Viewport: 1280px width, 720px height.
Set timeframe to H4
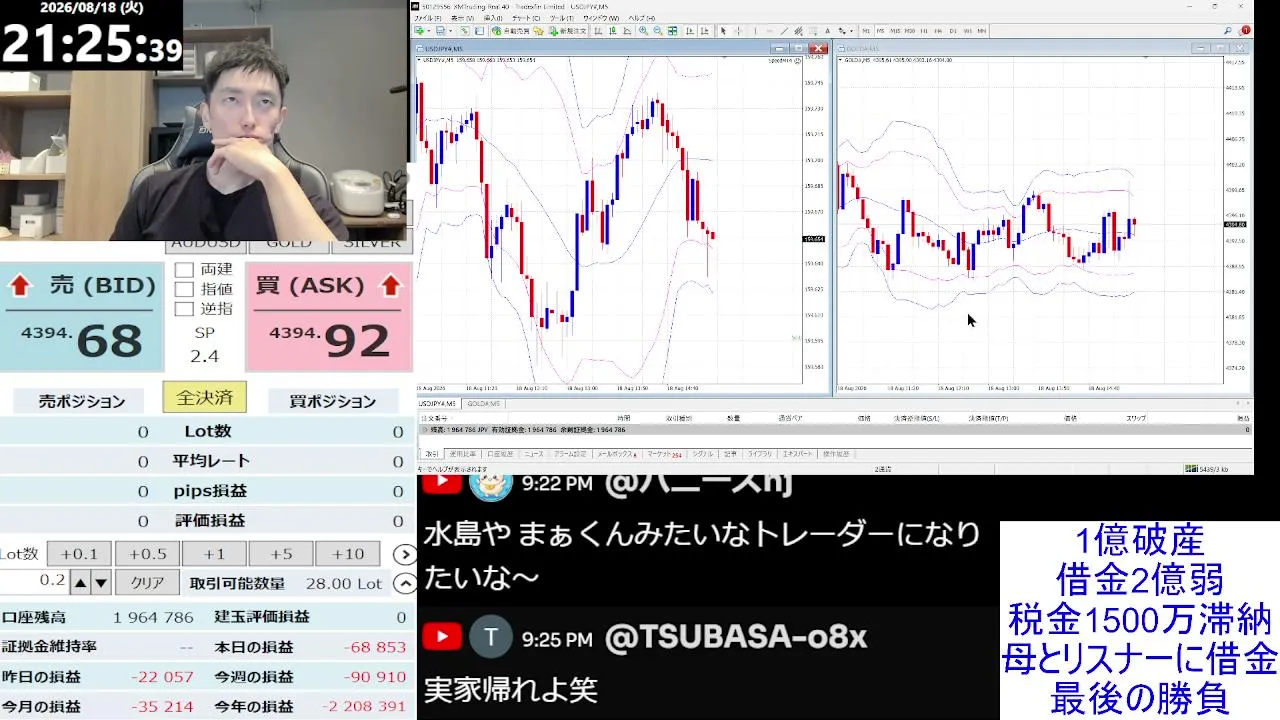(x=938, y=31)
